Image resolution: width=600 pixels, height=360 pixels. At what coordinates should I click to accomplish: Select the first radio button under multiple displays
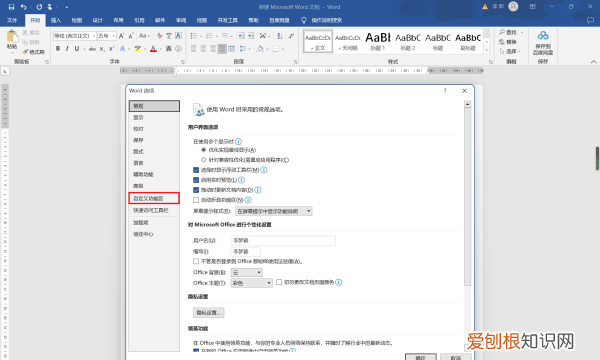tap(204, 150)
